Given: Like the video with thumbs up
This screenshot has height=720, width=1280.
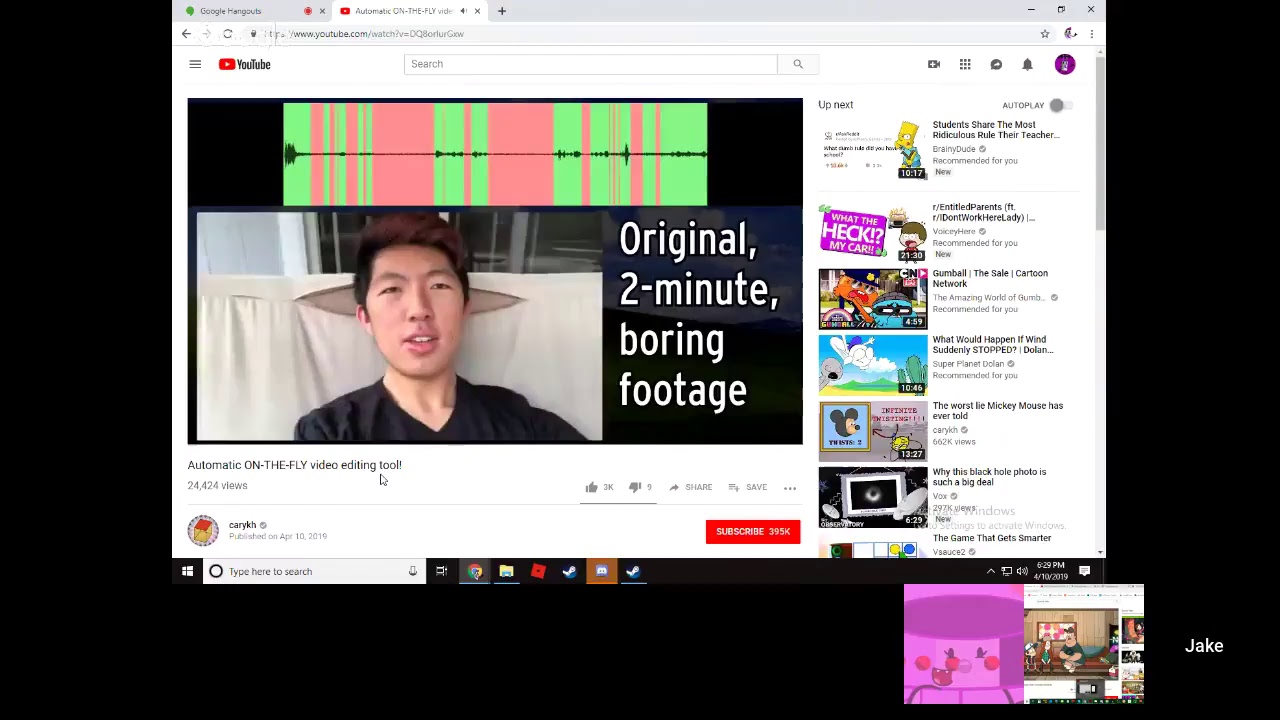Looking at the screenshot, I should 599,487.
